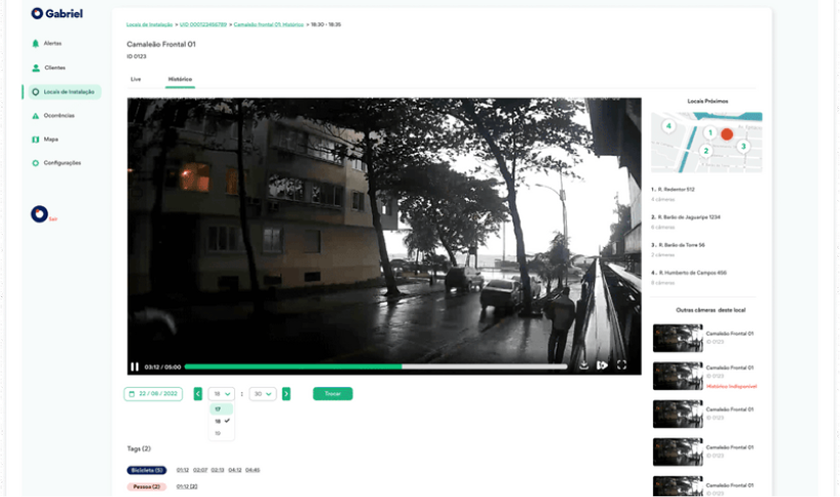Click map pin number 4
This screenshot has height=497, width=840.
(668, 126)
